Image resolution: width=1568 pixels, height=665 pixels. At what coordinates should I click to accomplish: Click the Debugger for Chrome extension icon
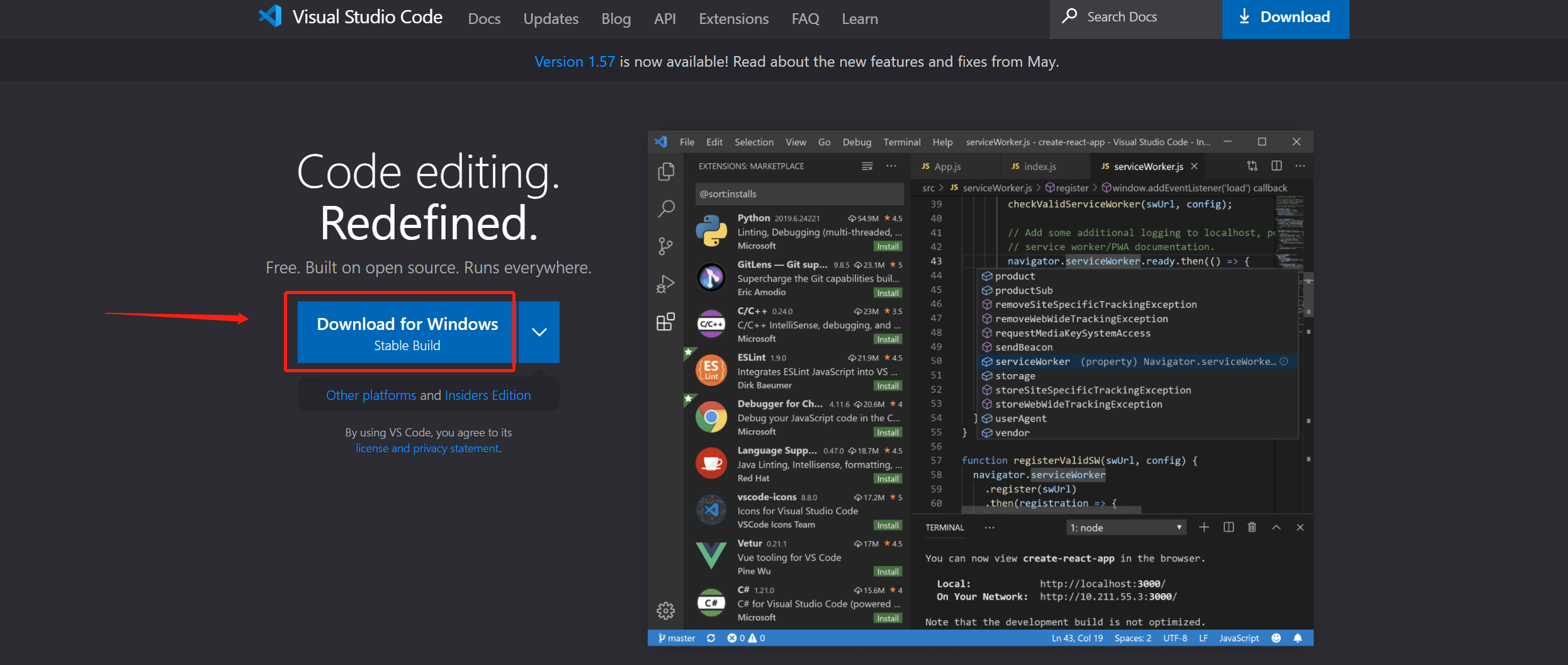coord(711,417)
